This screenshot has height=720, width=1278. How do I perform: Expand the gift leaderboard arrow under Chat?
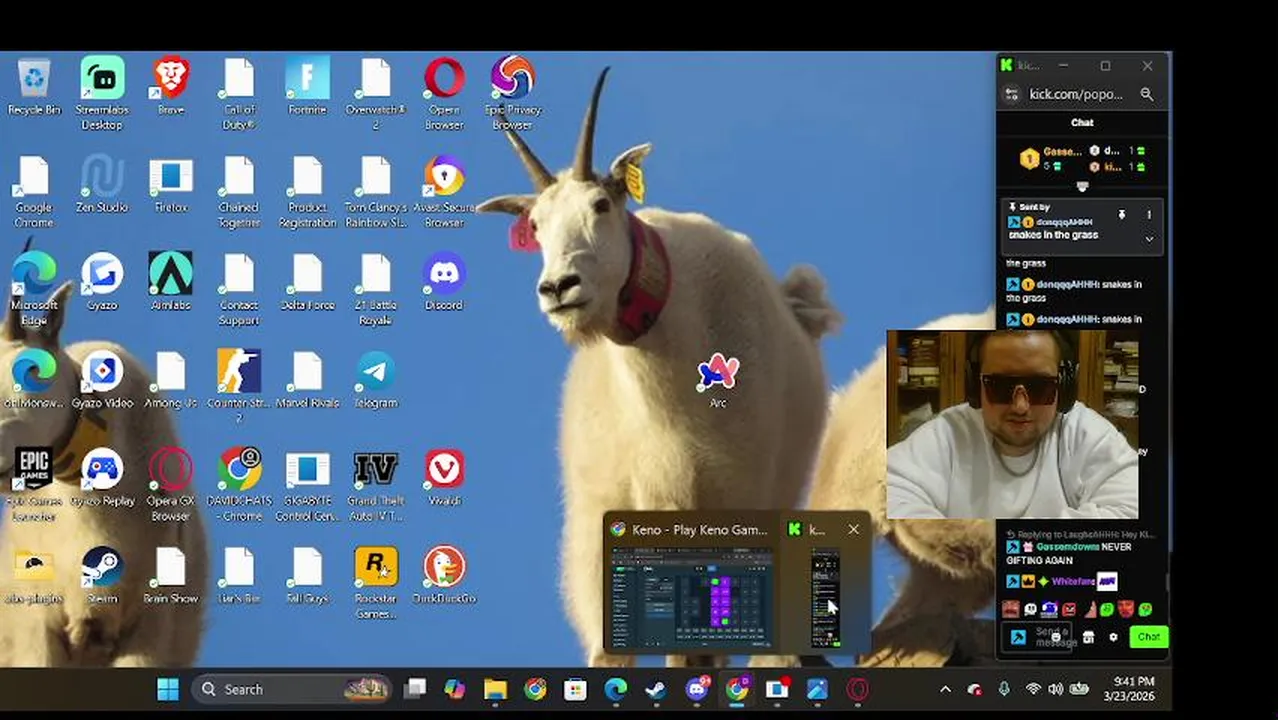pos(1082,187)
